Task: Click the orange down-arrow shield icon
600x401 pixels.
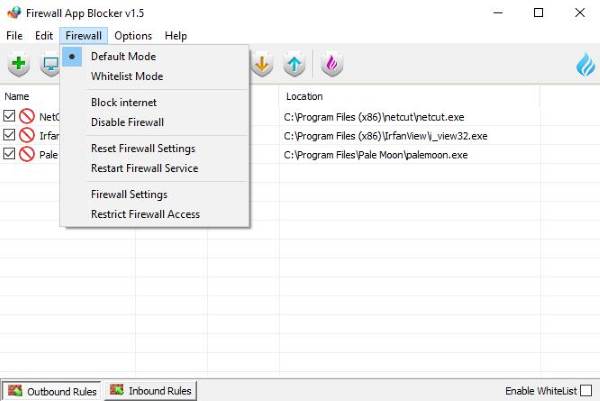Action: point(263,65)
